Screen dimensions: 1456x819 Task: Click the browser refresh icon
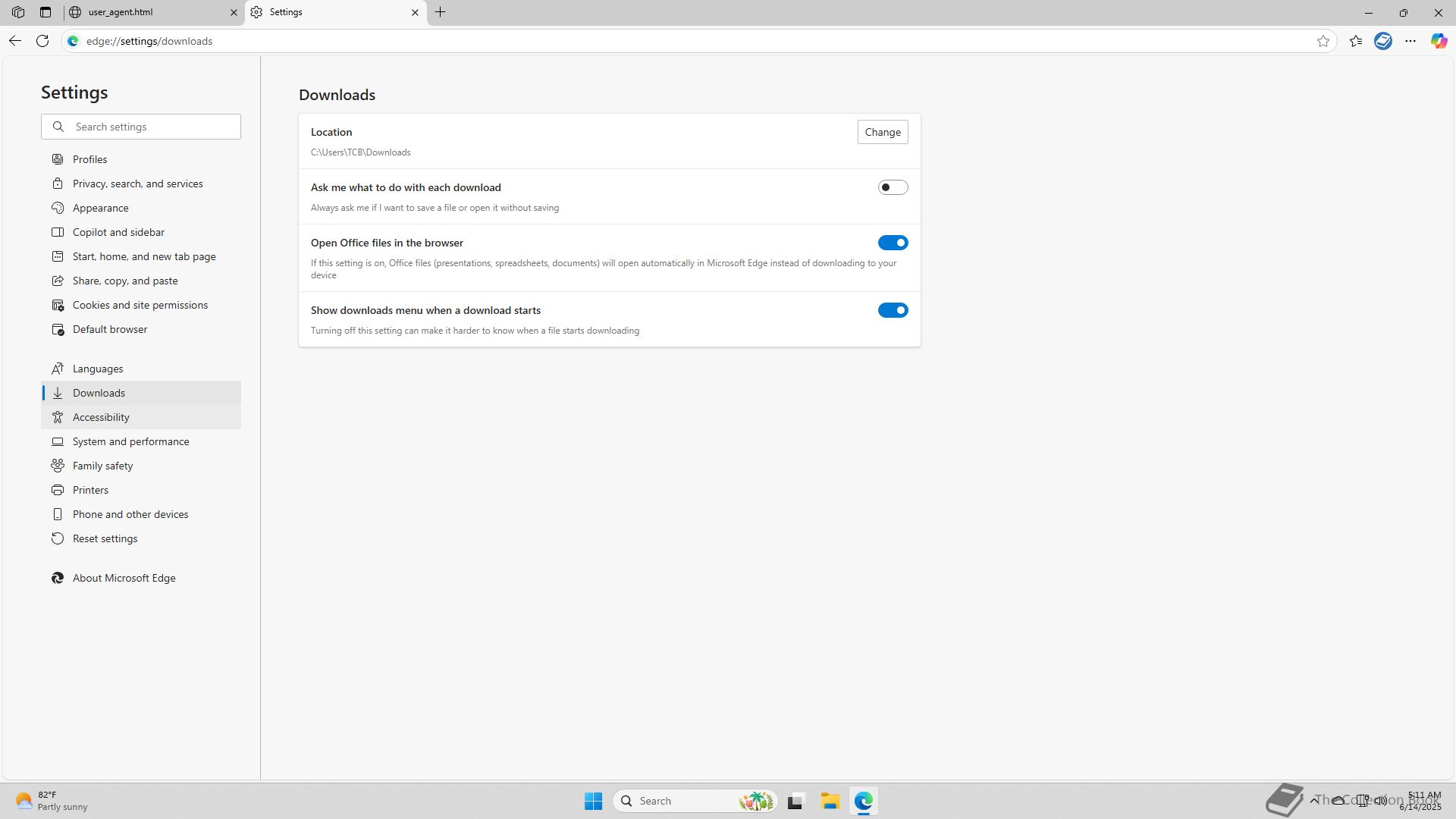[42, 41]
